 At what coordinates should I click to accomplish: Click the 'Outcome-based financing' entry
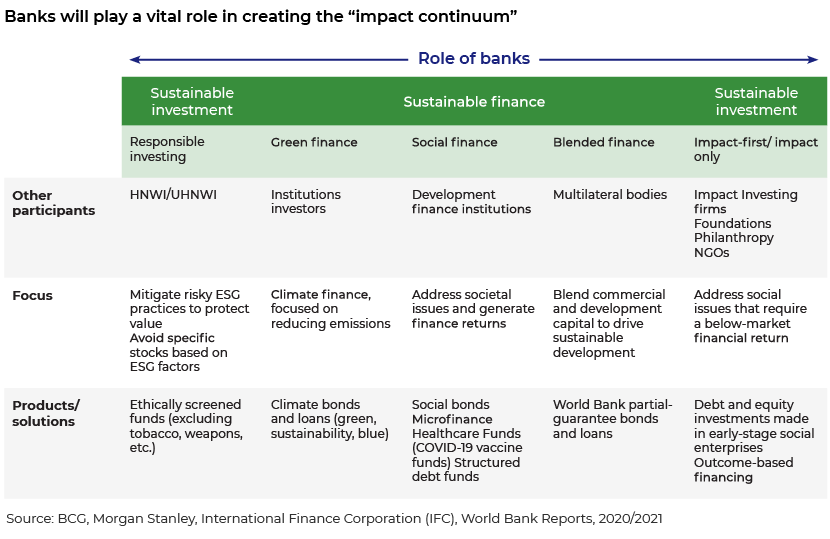[743, 470]
